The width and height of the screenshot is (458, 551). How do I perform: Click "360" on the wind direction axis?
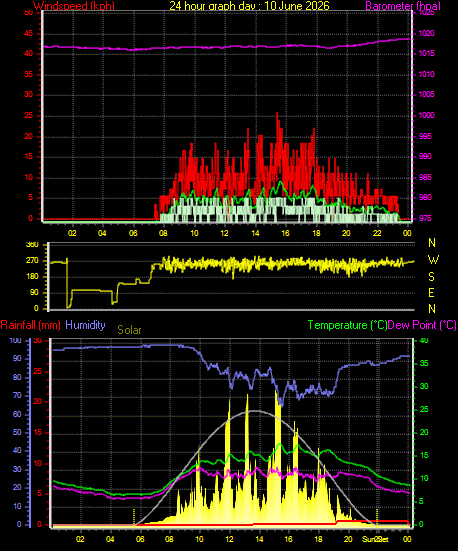tap(32, 245)
